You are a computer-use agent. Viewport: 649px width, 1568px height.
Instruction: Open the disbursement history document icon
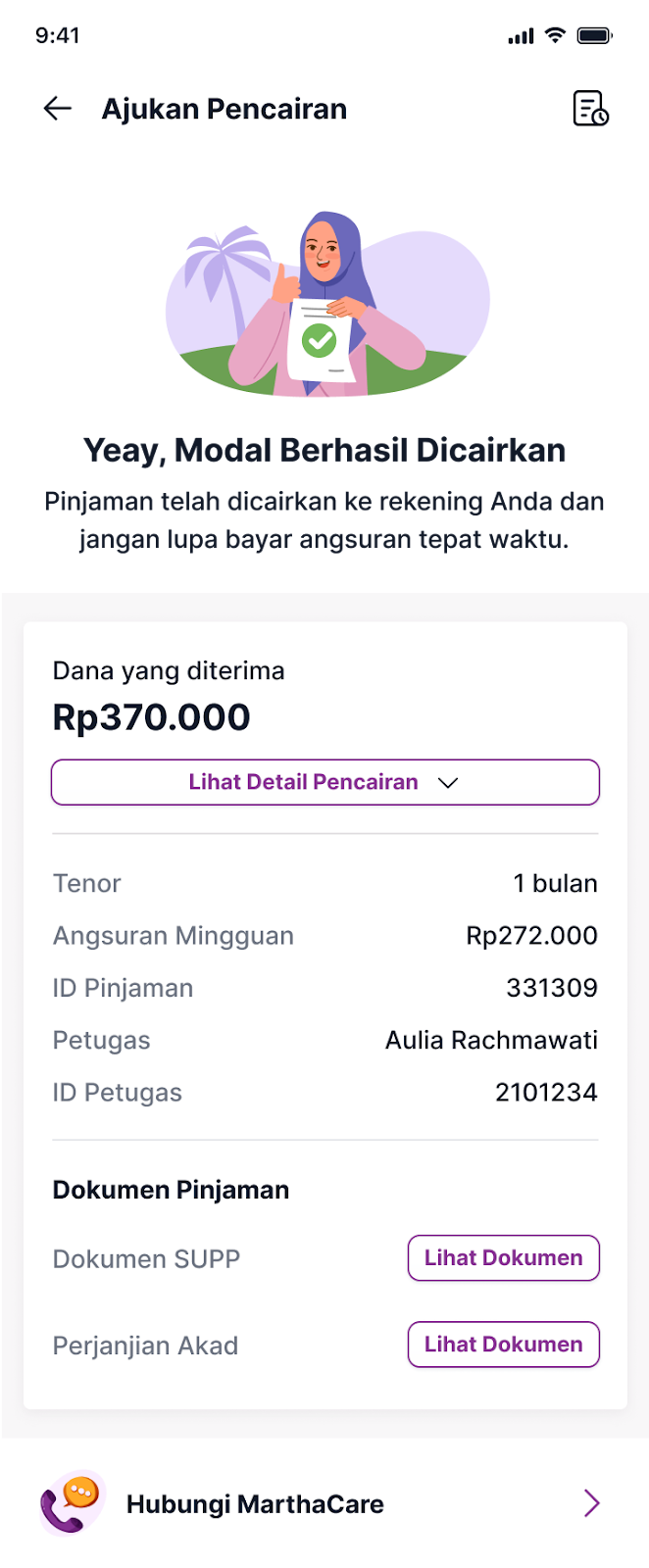tap(590, 109)
